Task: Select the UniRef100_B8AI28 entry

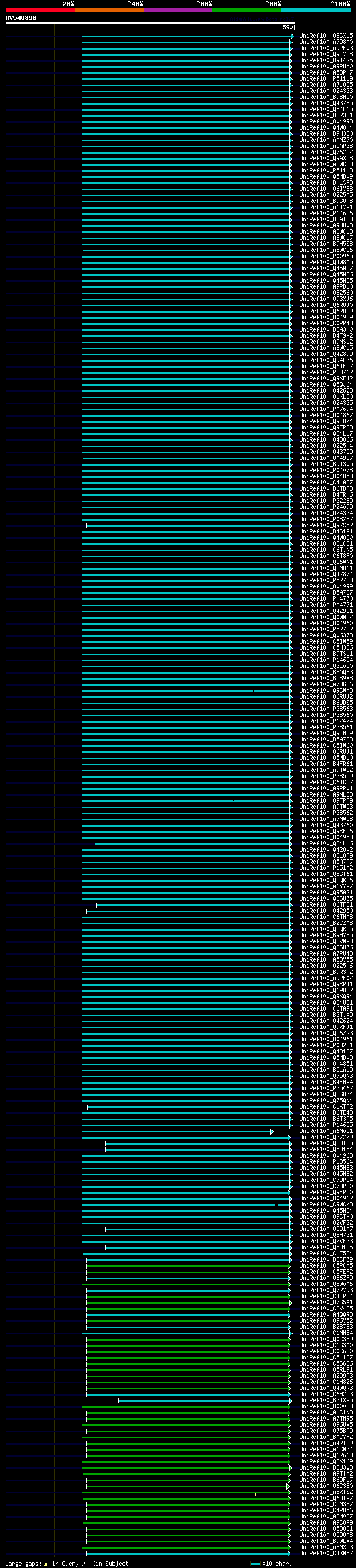Action: coord(325,220)
